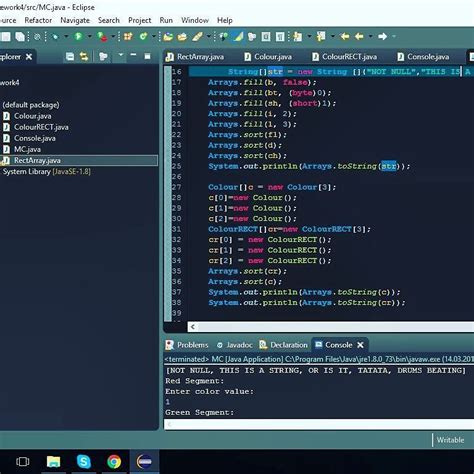
Task: Select MC.java in the package tree
Action: (27, 149)
